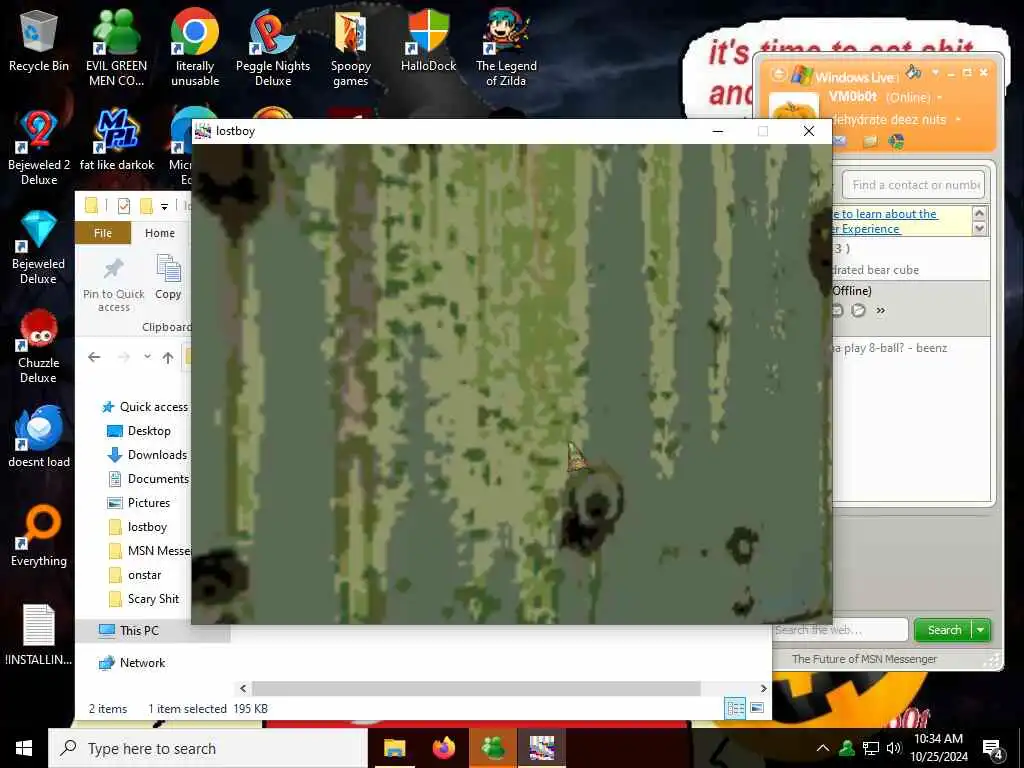Screen dimensions: 1024x768
Task: Open The Legend of Zilda shortcut
Action: pos(506,49)
